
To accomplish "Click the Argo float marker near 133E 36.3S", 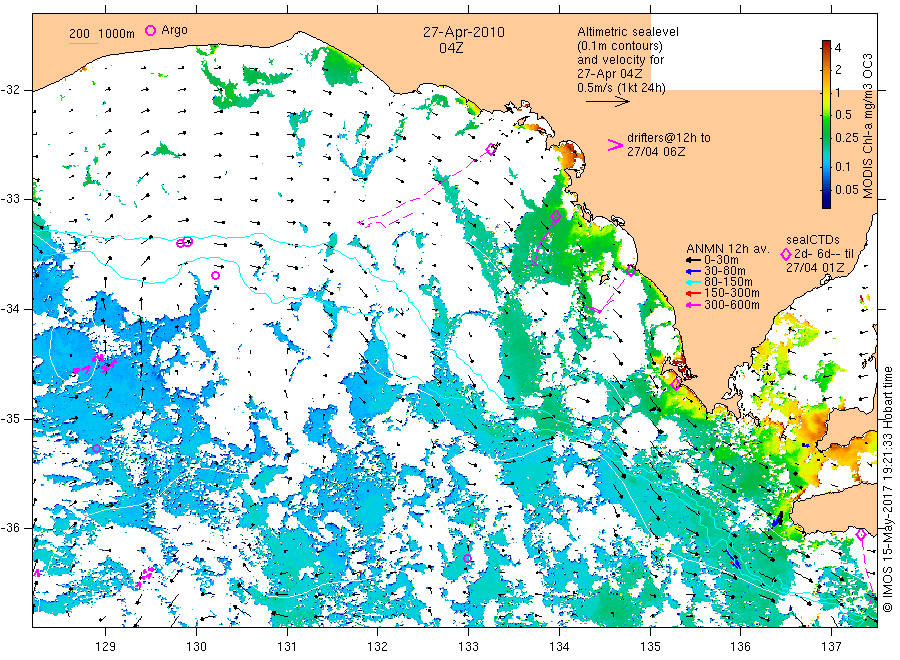I will [x=467, y=558].
